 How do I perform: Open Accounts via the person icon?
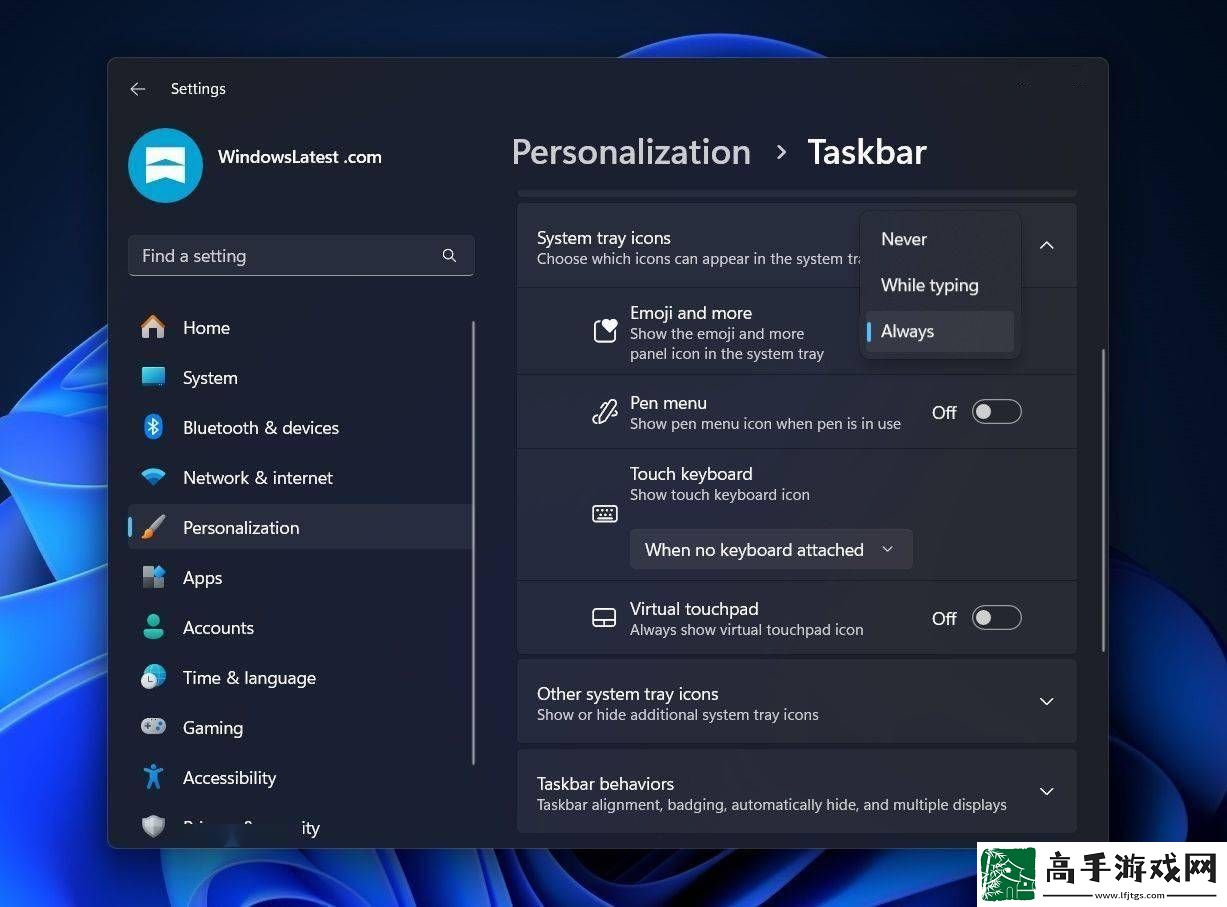tap(153, 628)
